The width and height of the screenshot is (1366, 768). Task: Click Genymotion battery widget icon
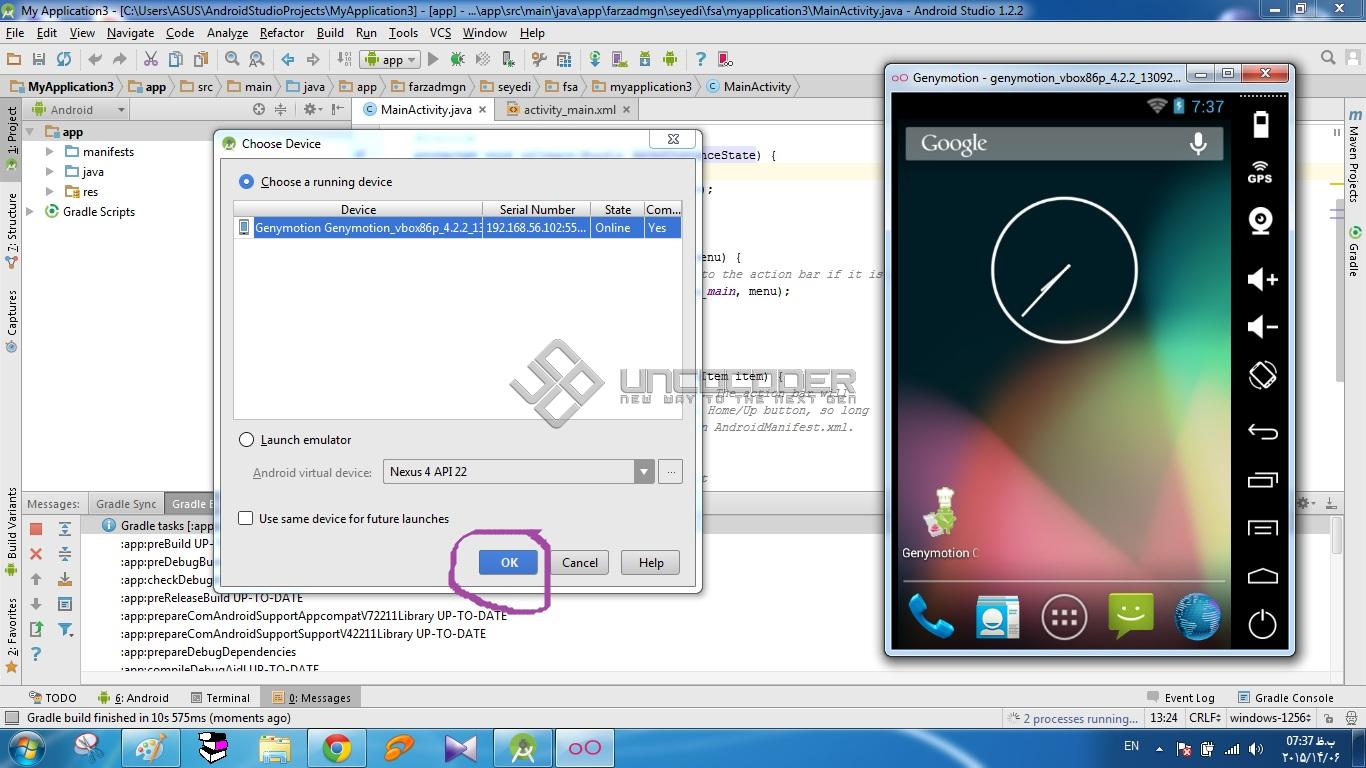(1261, 124)
